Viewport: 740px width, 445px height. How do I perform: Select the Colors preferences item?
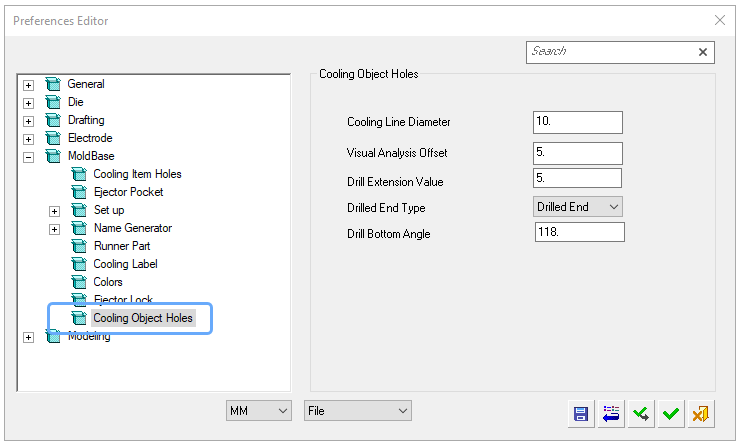click(x=108, y=282)
